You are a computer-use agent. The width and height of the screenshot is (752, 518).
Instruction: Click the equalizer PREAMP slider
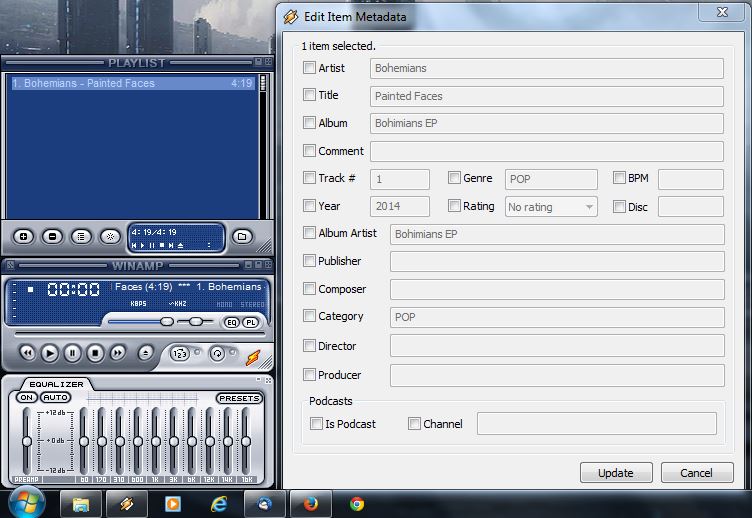[x=27, y=441]
